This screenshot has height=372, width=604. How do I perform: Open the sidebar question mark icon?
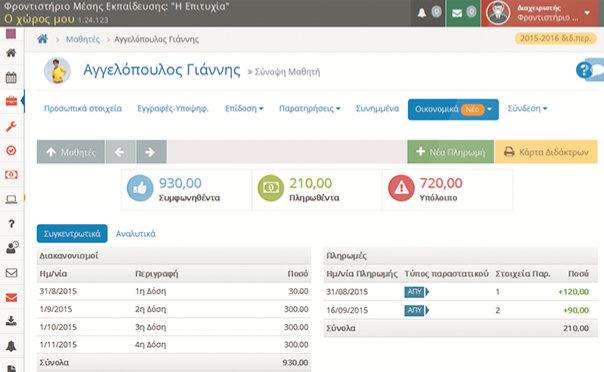coord(11,224)
